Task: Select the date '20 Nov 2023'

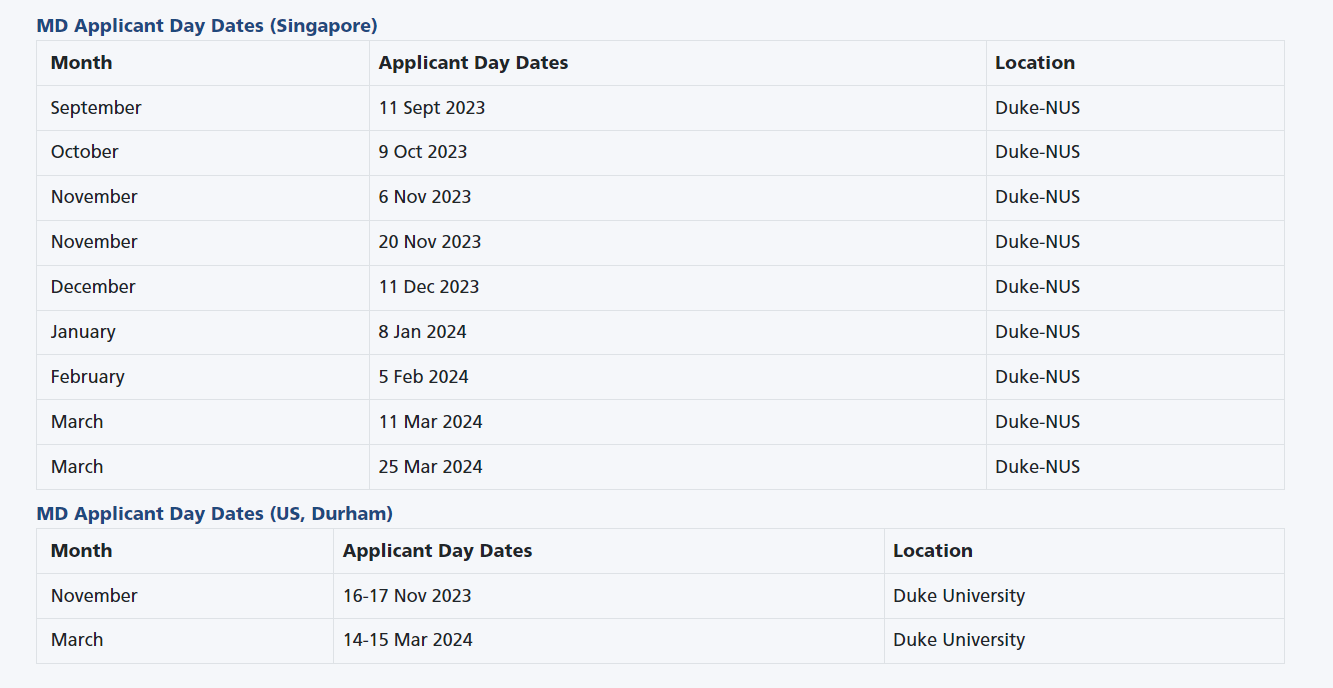Action: (430, 242)
